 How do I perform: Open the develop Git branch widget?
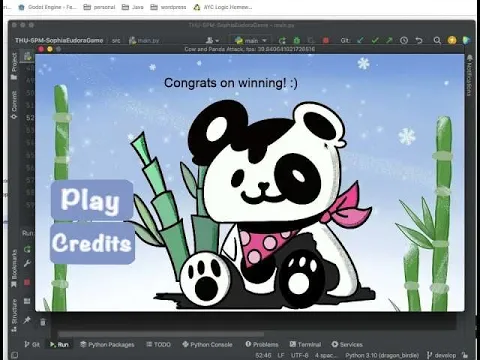[441, 355]
